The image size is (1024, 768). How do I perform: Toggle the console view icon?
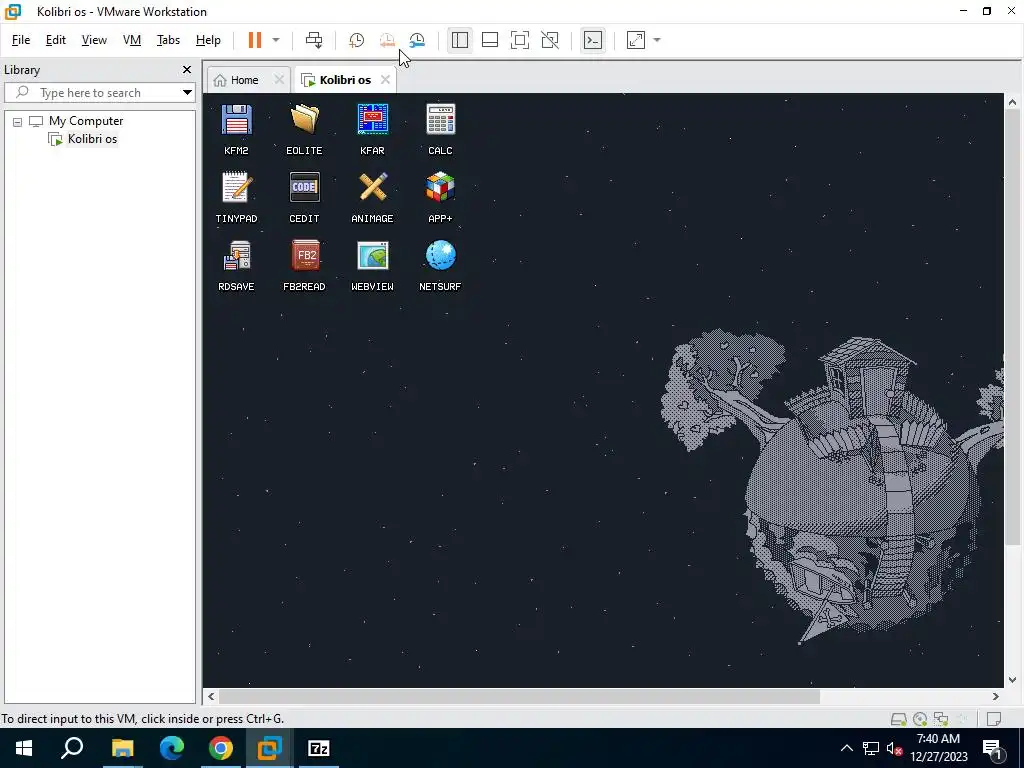(593, 40)
